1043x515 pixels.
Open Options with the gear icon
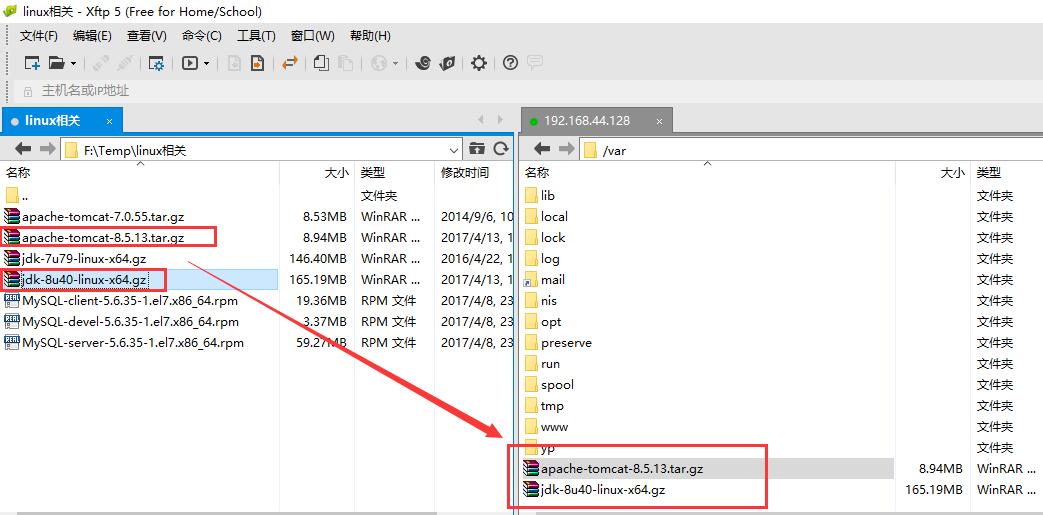click(479, 63)
